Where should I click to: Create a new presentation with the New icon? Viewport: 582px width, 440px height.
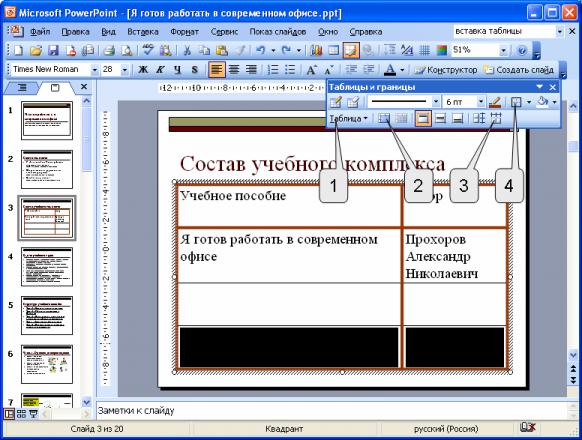[17, 50]
